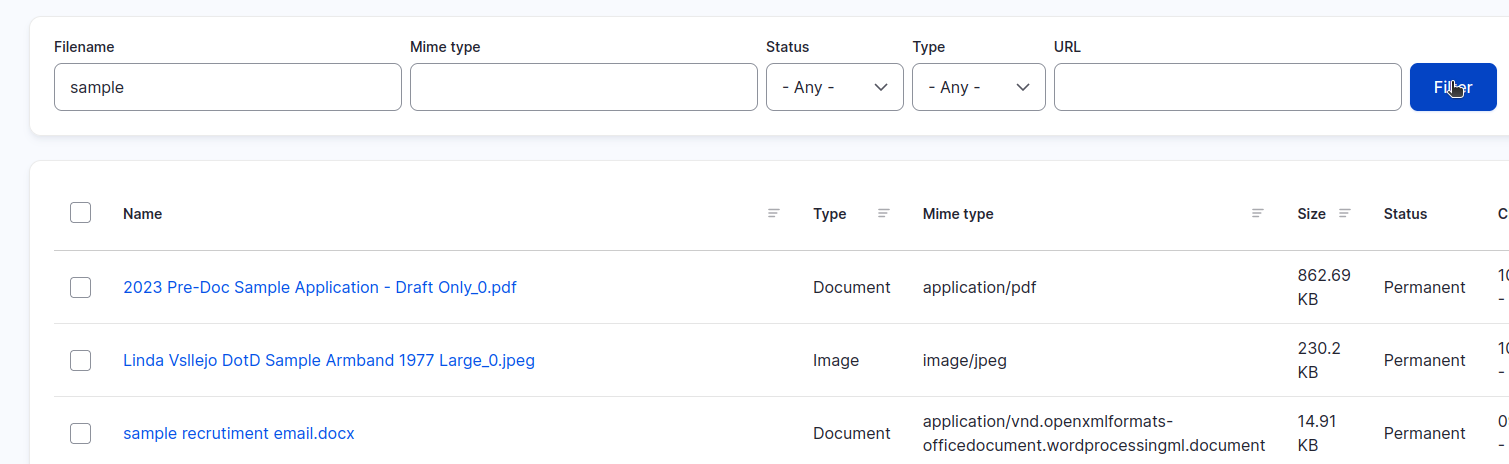
Task: Open the sample recrutiment email.docx link
Action: 239,433
